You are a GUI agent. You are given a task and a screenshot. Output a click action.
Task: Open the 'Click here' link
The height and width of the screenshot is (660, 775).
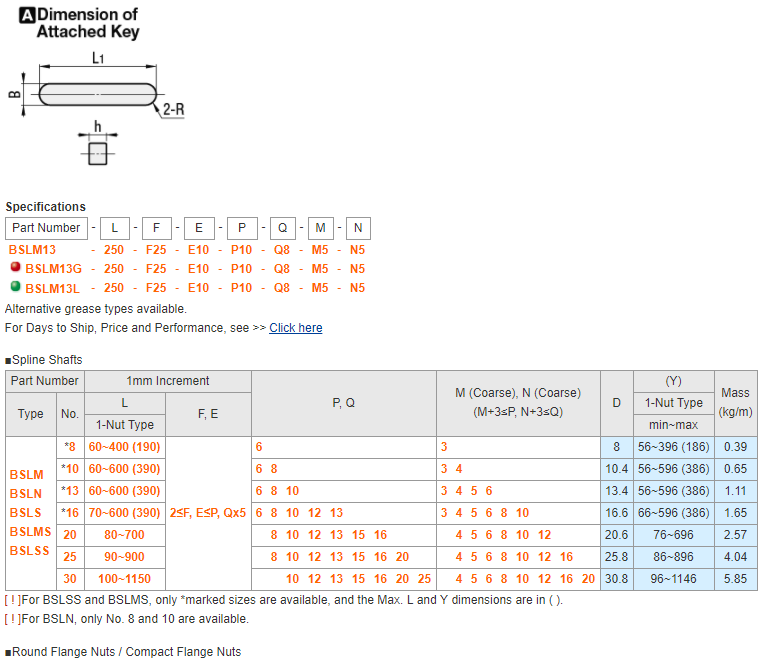coord(296,328)
